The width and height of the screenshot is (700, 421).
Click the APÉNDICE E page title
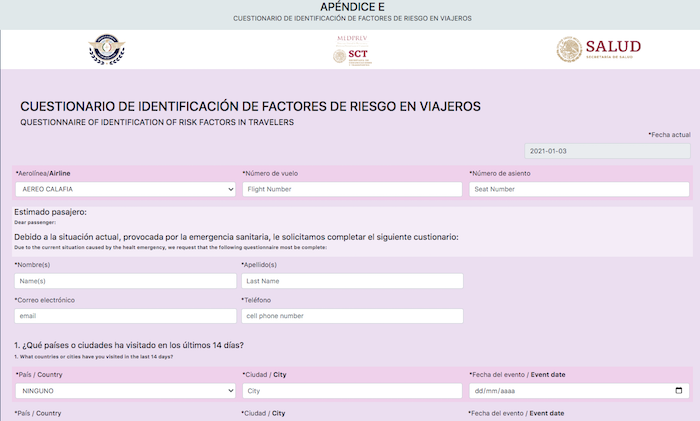pos(350,7)
